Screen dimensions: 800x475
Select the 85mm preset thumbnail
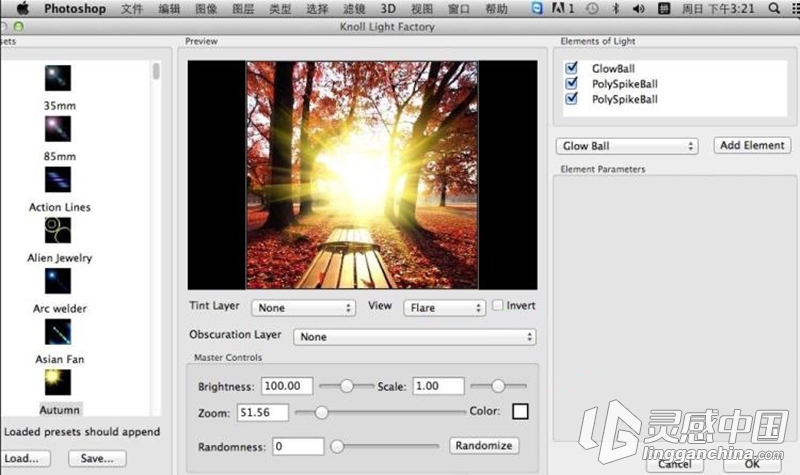click(x=58, y=129)
